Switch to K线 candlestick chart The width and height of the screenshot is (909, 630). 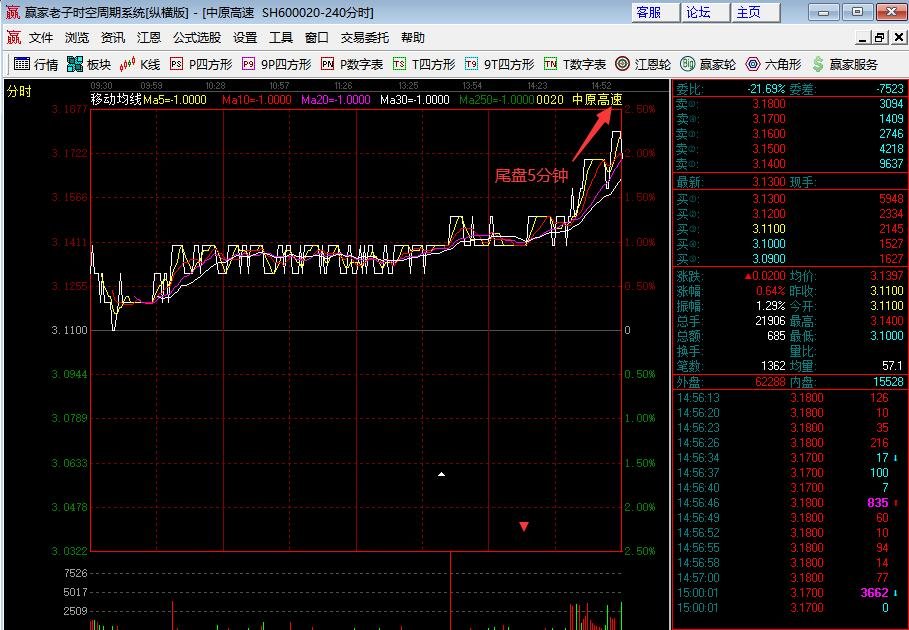coord(140,64)
